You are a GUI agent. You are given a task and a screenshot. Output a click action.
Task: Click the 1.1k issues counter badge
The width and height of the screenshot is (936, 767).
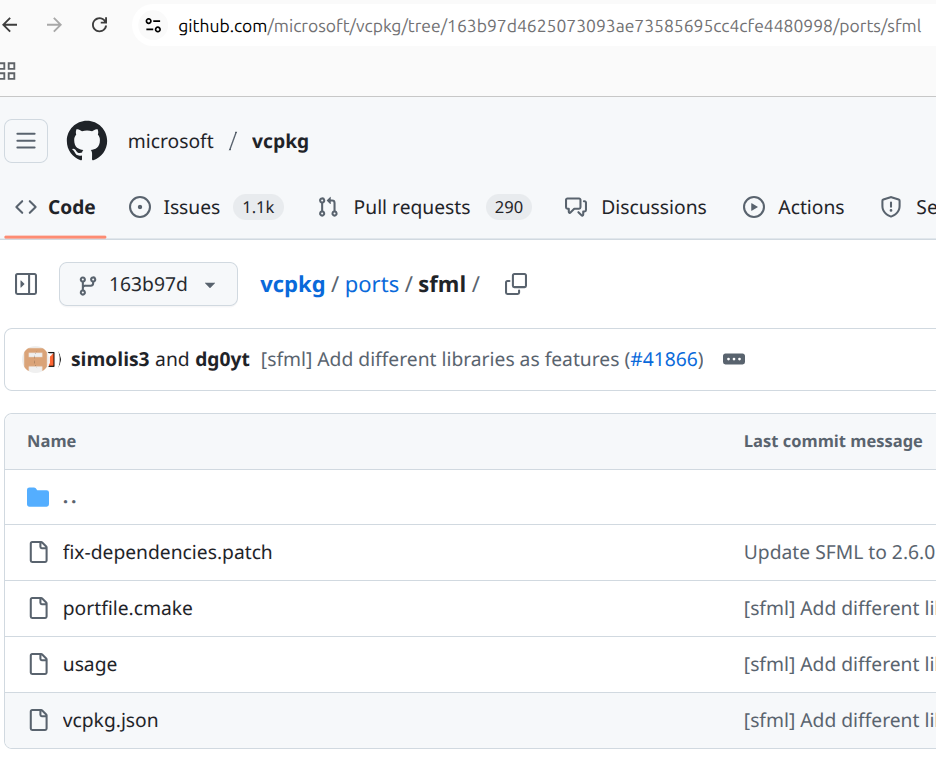[x=258, y=207]
